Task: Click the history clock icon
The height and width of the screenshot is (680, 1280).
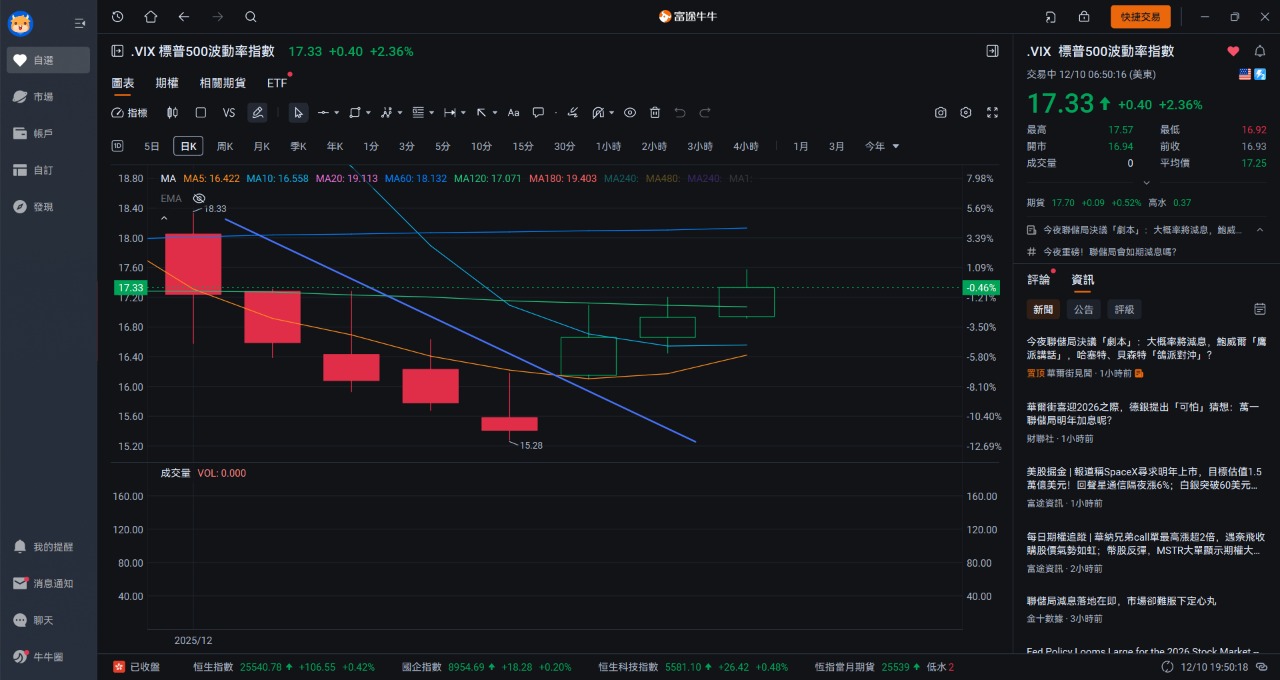Action: (x=118, y=16)
